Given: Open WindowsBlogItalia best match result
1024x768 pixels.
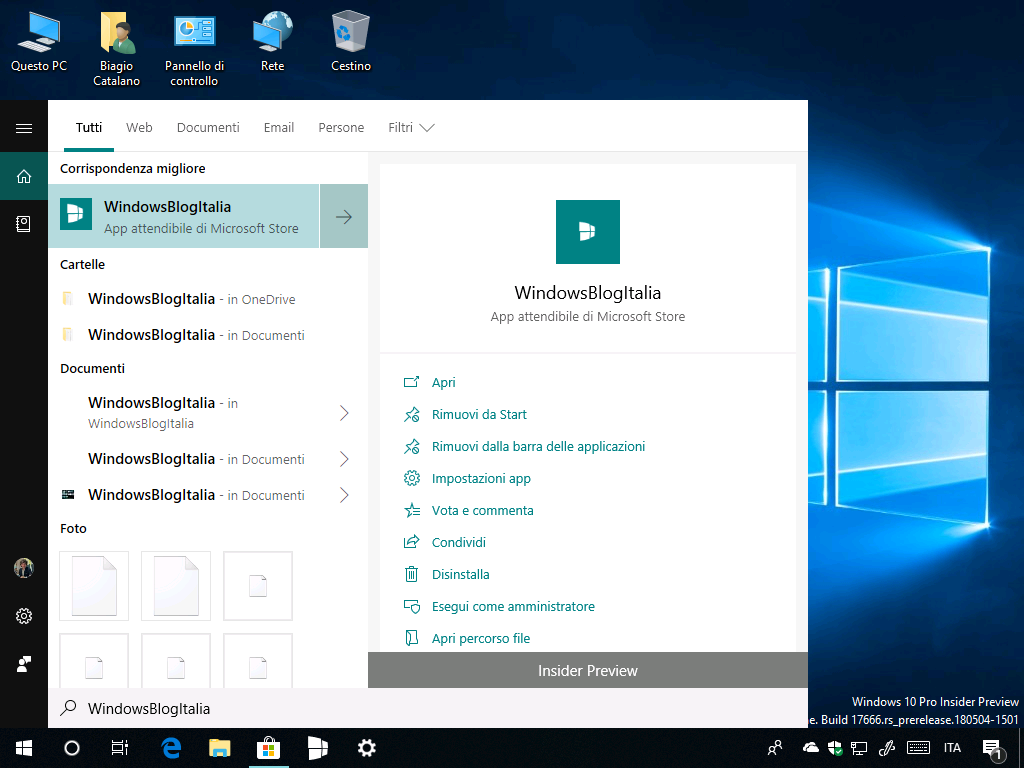Looking at the screenshot, I should point(184,216).
